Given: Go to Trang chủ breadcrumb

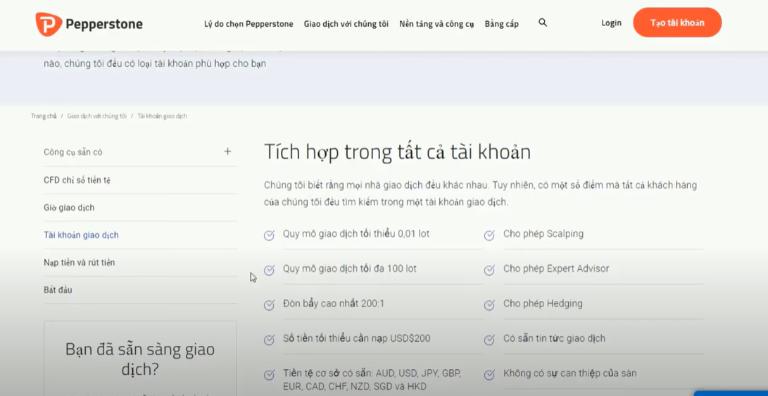Looking at the screenshot, I should [x=44, y=116].
